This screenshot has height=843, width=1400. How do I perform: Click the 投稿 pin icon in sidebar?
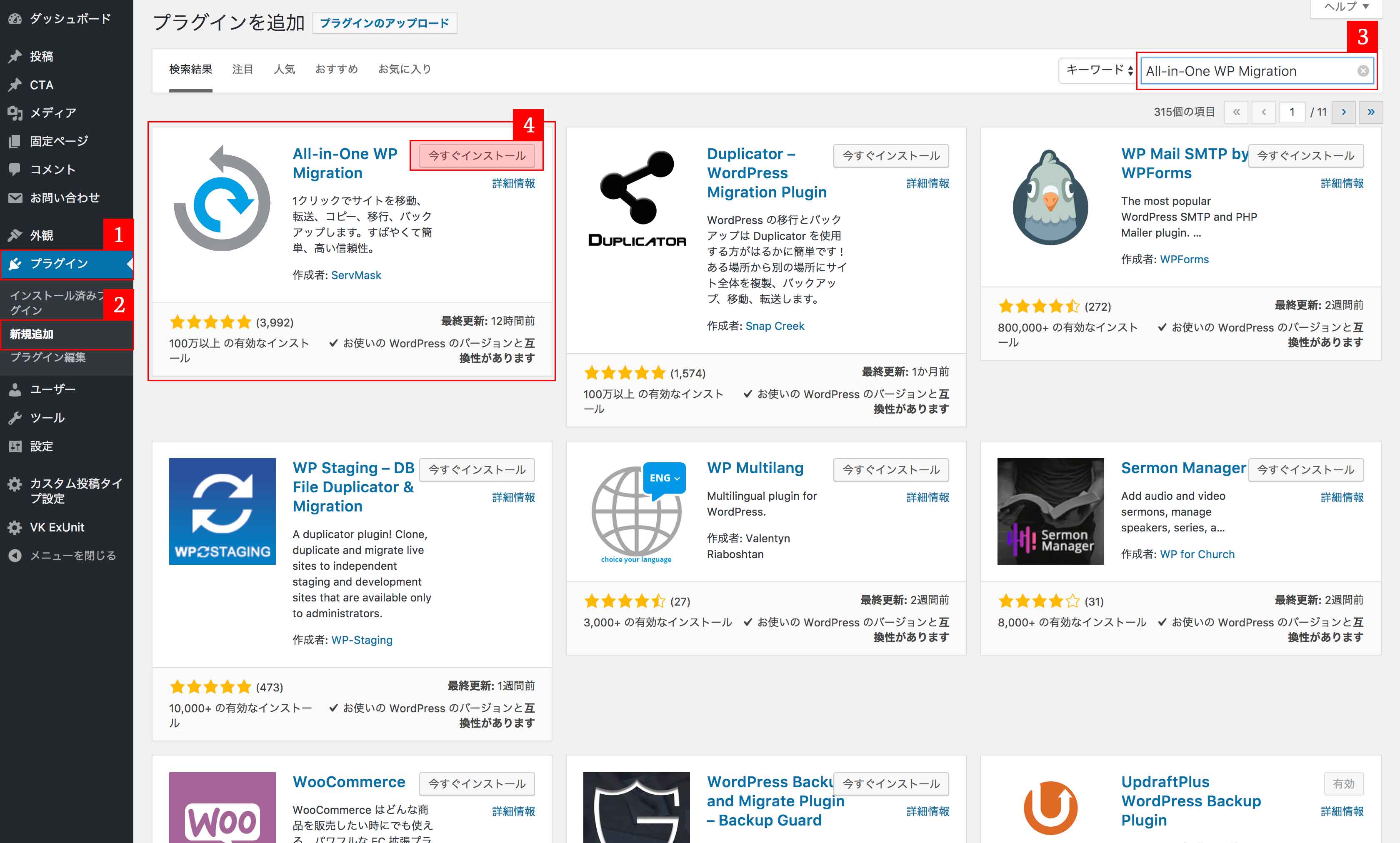pos(15,56)
